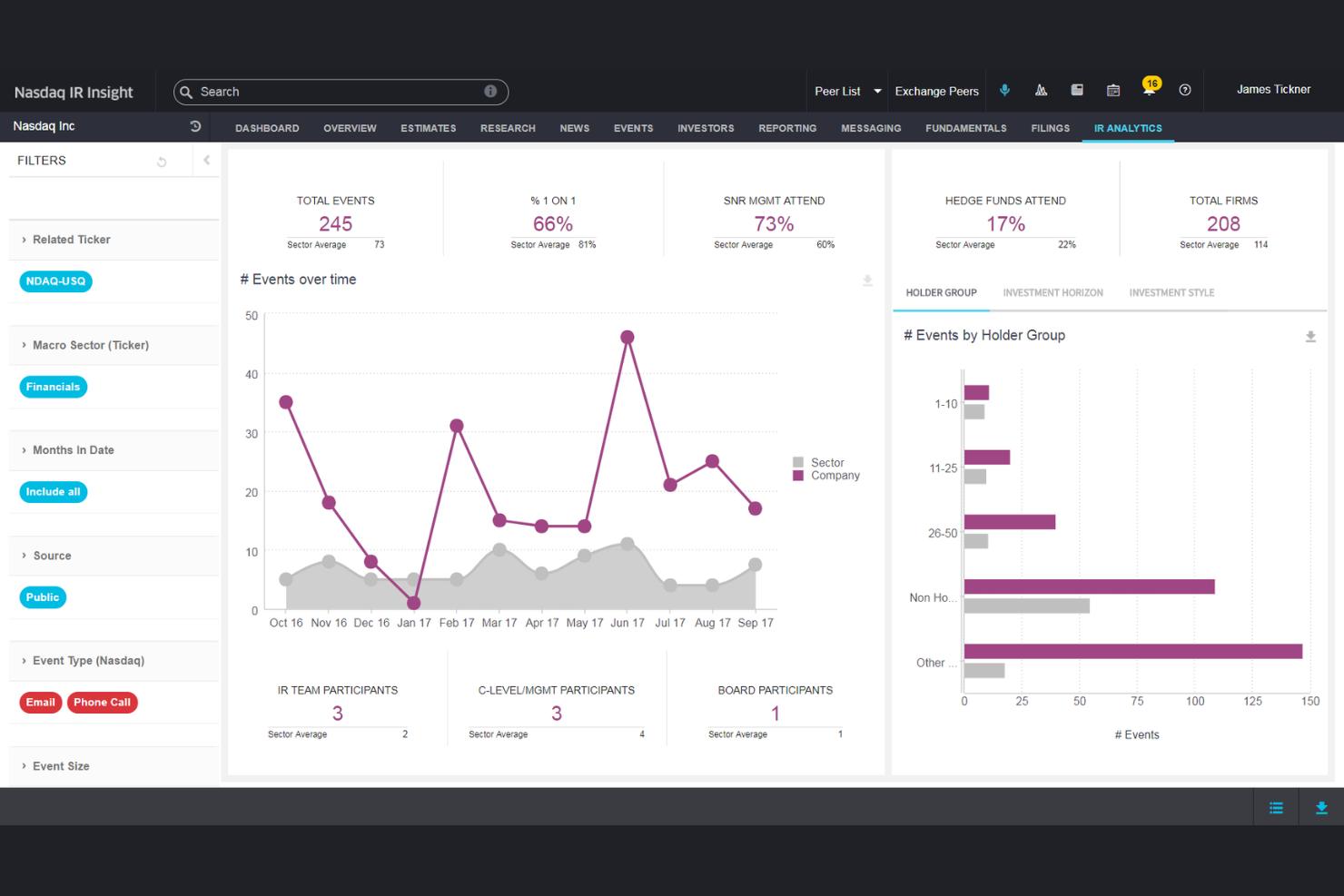
Task: Open the list view icon in the bottom bar
Action: [x=1276, y=806]
